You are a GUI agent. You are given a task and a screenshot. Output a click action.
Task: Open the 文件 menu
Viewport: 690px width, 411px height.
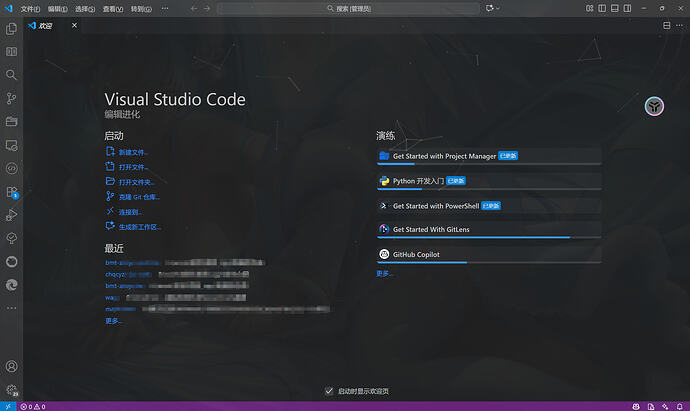(30, 9)
